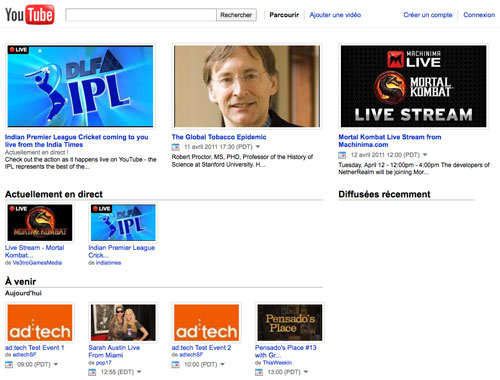Open ThisWeekIn channel link

pos(277,363)
